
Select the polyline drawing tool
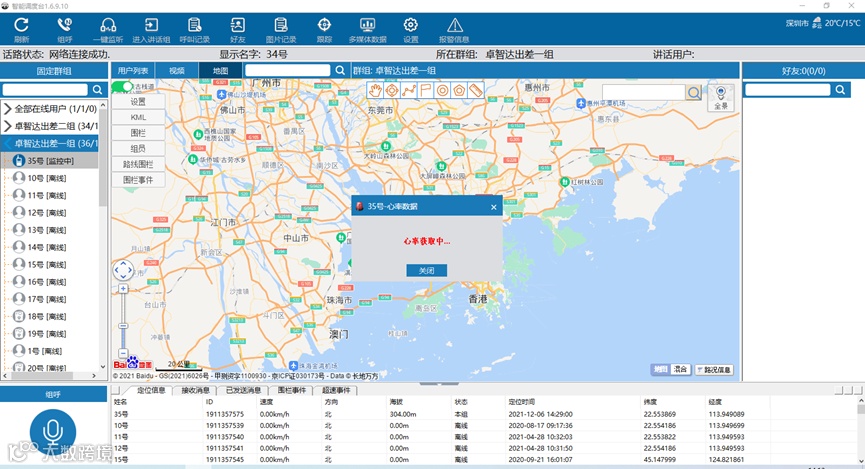409,90
